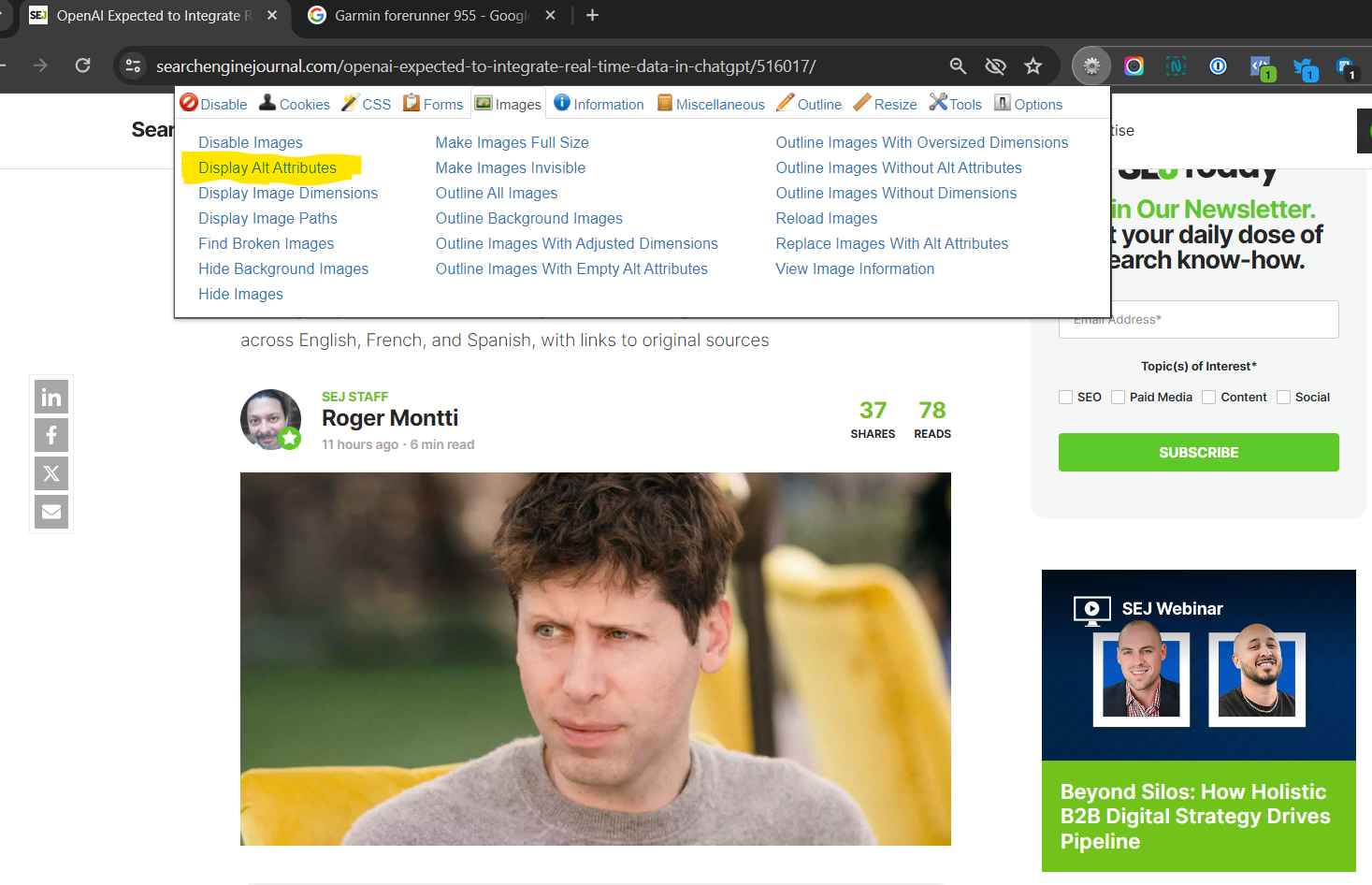Check the Social interest checkbox
This screenshot has width=1372, height=885.
(x=1286, y=397)
